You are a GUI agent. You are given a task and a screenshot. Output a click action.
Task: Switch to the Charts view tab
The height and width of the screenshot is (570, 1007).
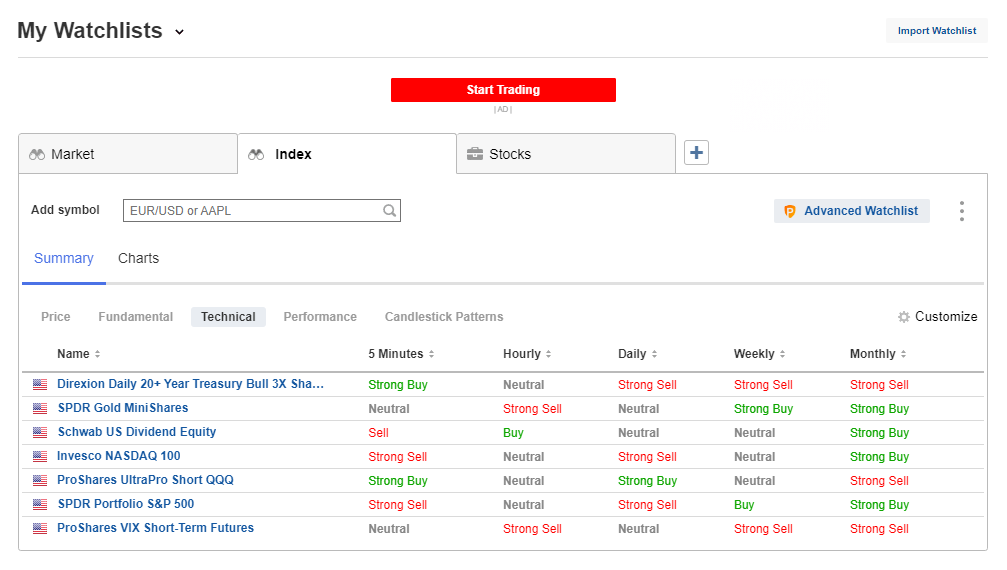click(138, 258)
